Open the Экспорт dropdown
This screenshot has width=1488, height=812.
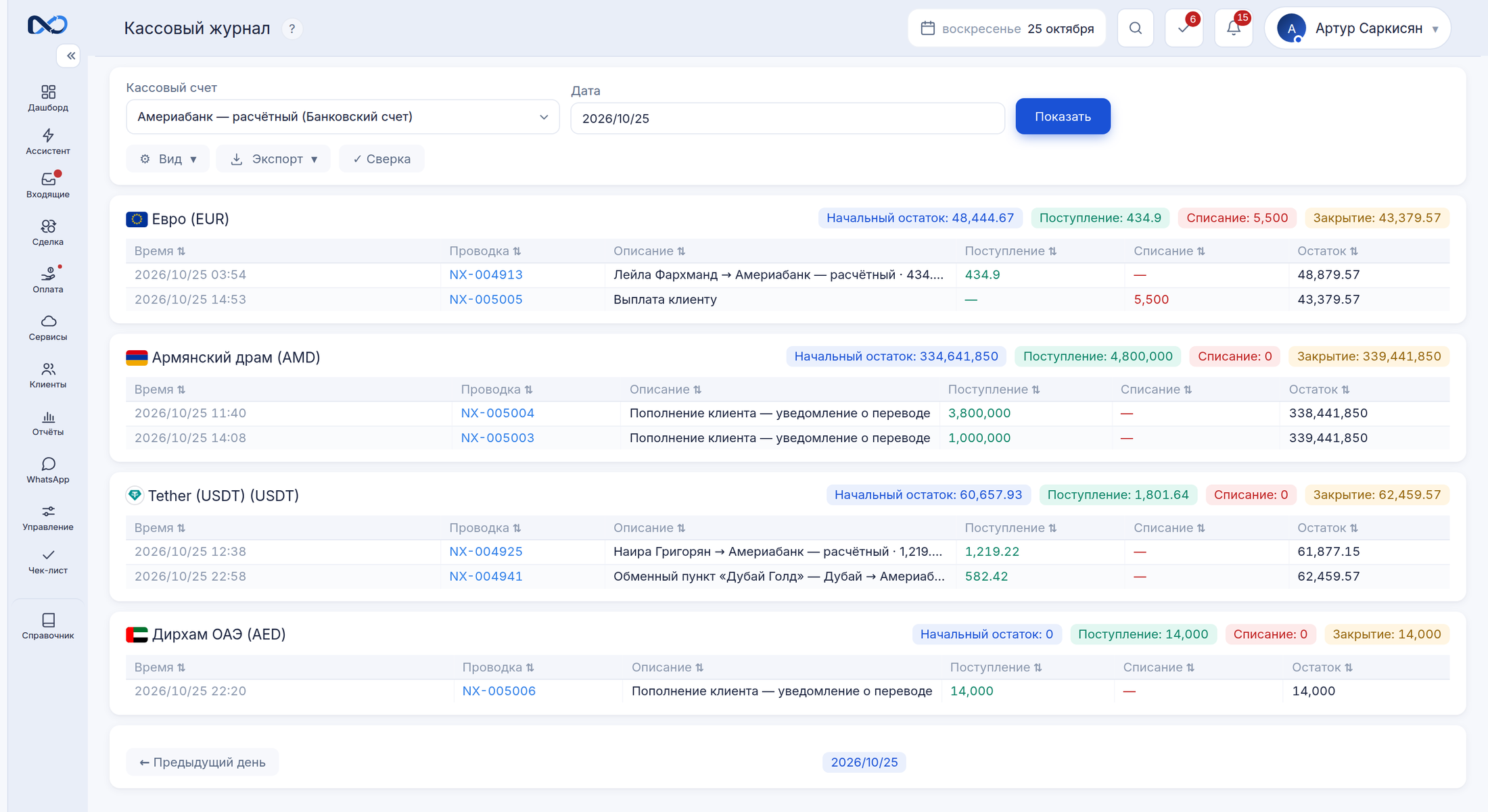273,159
